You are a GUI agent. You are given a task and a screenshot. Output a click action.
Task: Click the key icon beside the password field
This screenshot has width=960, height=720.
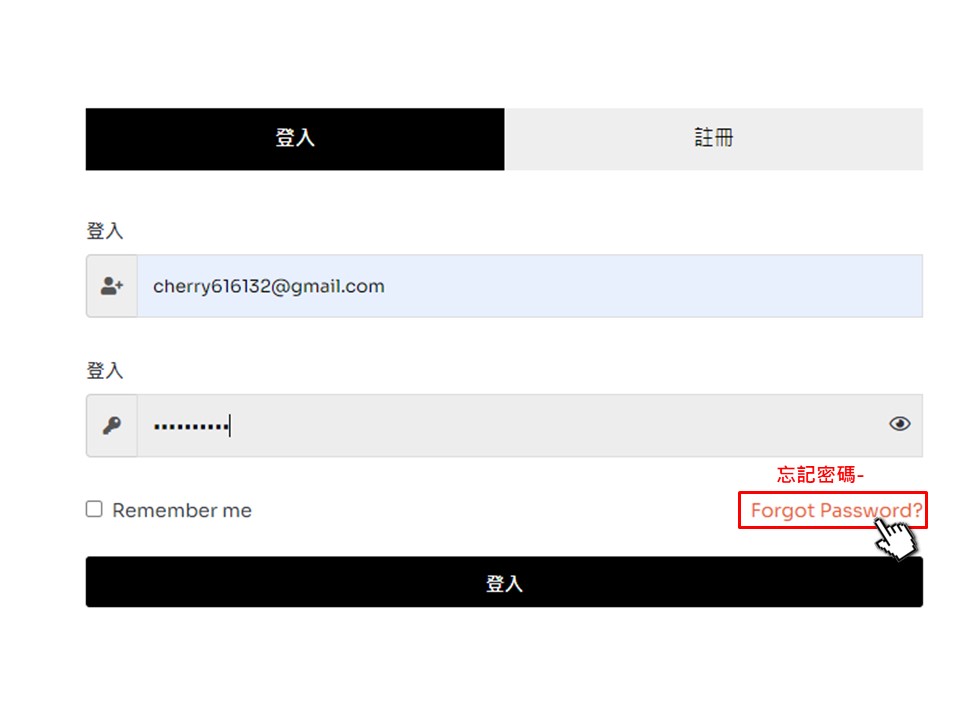(111, 426)
